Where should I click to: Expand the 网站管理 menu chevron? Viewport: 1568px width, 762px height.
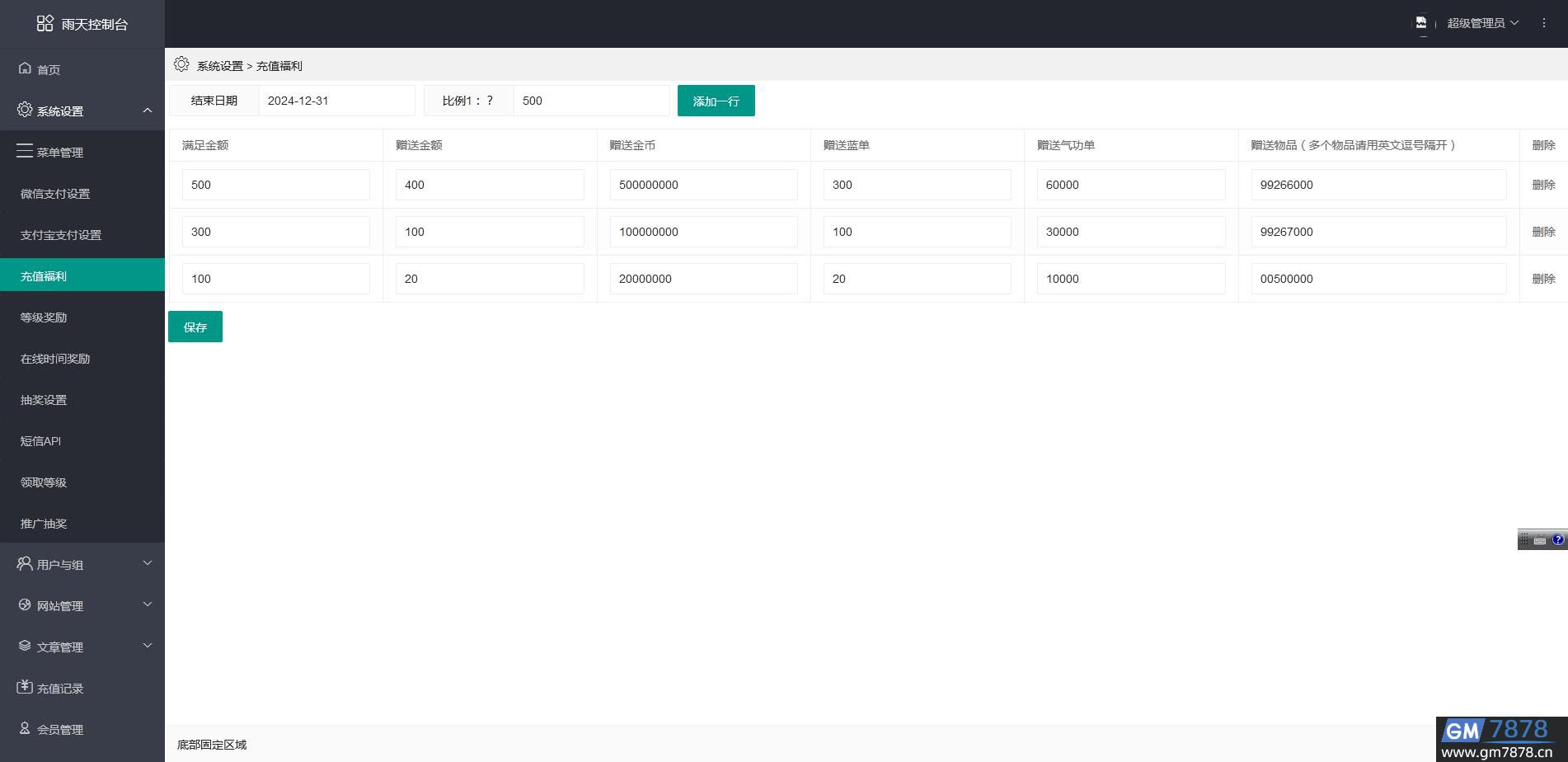148,604
